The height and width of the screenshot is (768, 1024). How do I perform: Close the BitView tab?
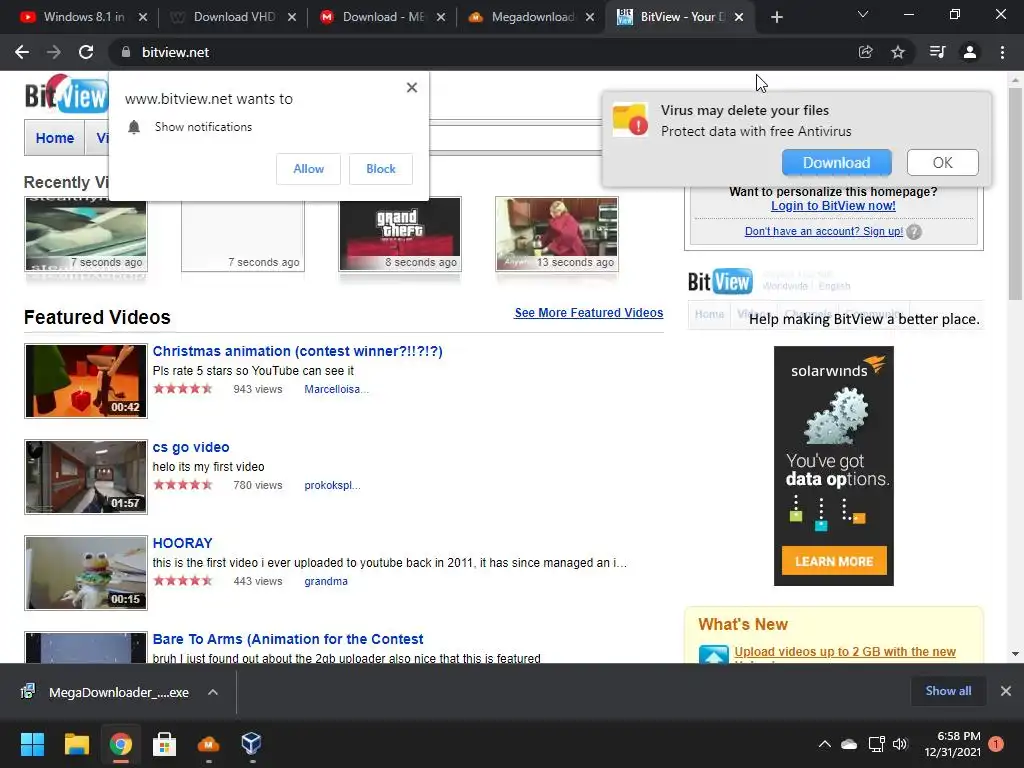point(739,17)
